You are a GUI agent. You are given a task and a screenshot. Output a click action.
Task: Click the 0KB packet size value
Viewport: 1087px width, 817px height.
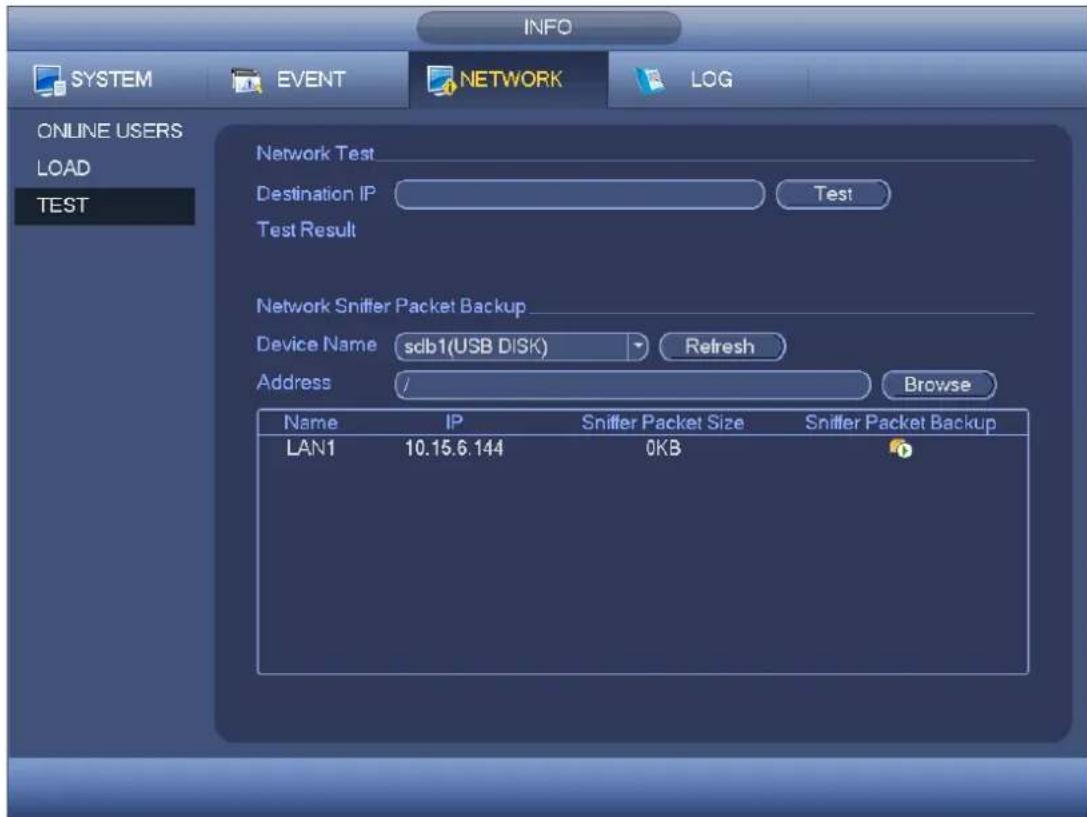[x=663, y=448]
